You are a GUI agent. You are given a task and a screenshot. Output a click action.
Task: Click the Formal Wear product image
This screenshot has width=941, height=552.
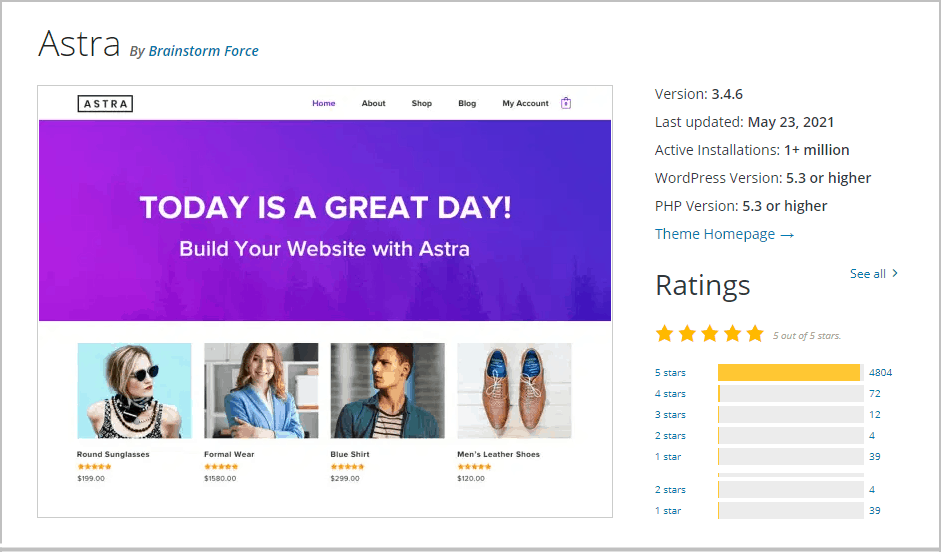point(261,391)
